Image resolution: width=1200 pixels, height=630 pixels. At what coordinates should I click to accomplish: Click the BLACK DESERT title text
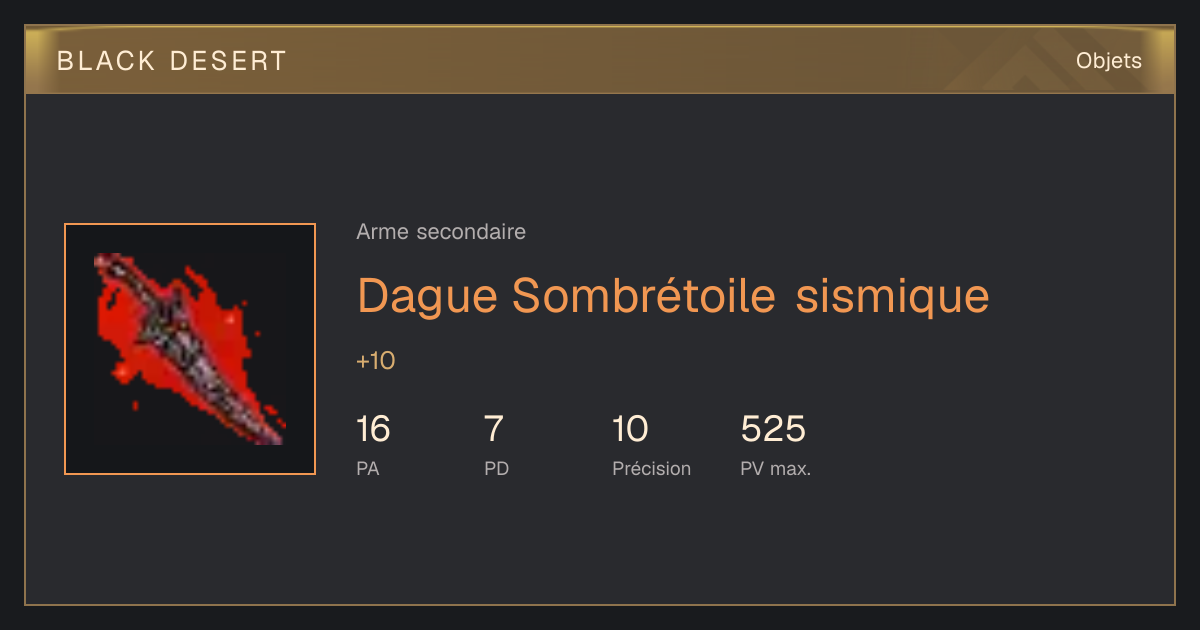[172, 61]
